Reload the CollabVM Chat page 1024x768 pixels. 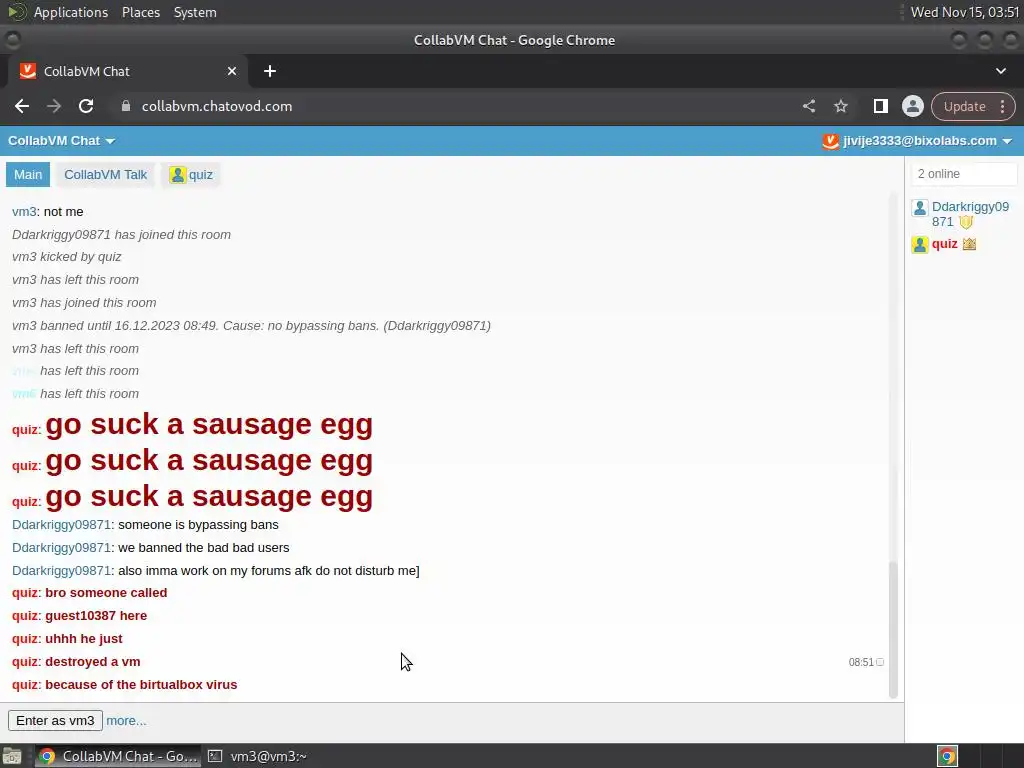(x=86, y=106)
